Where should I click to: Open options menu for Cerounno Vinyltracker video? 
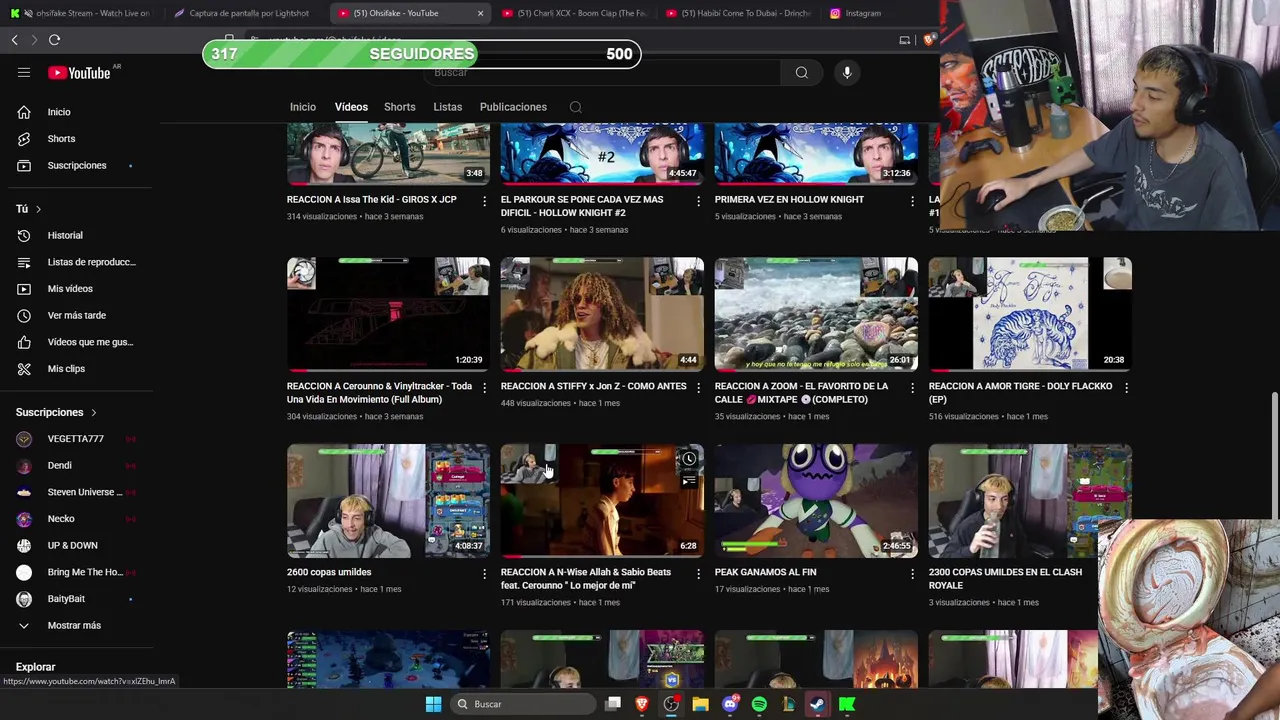(x=484, y=388)
